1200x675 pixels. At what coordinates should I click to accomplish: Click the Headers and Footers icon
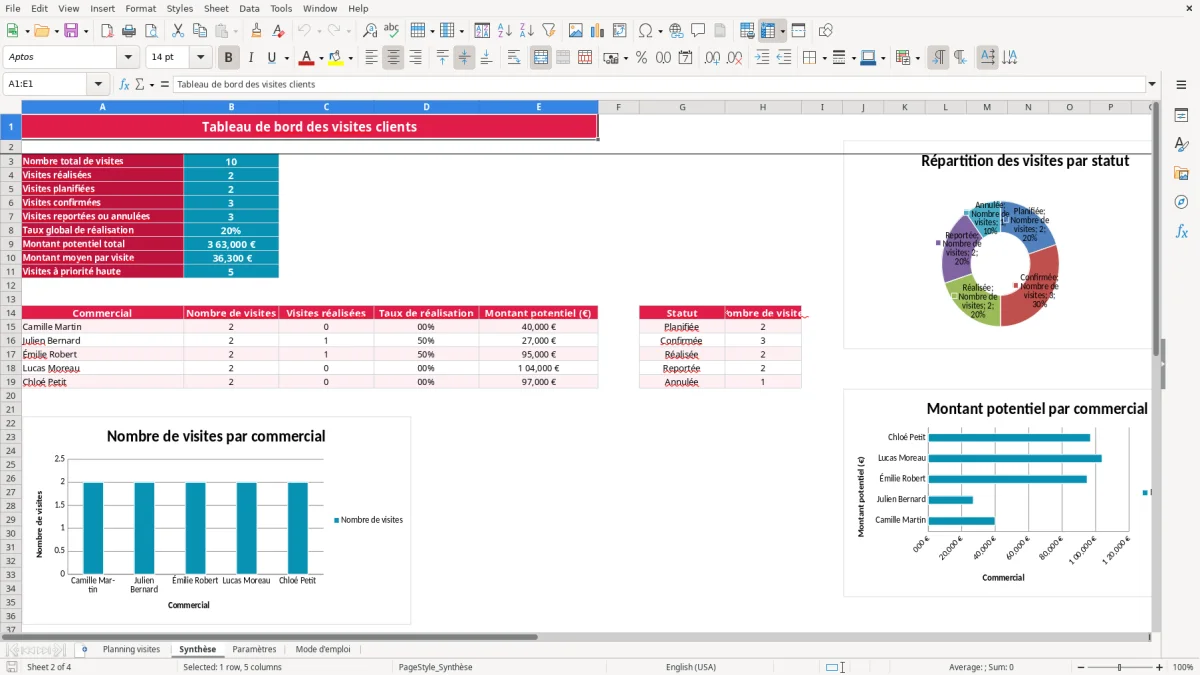(720, 31)
